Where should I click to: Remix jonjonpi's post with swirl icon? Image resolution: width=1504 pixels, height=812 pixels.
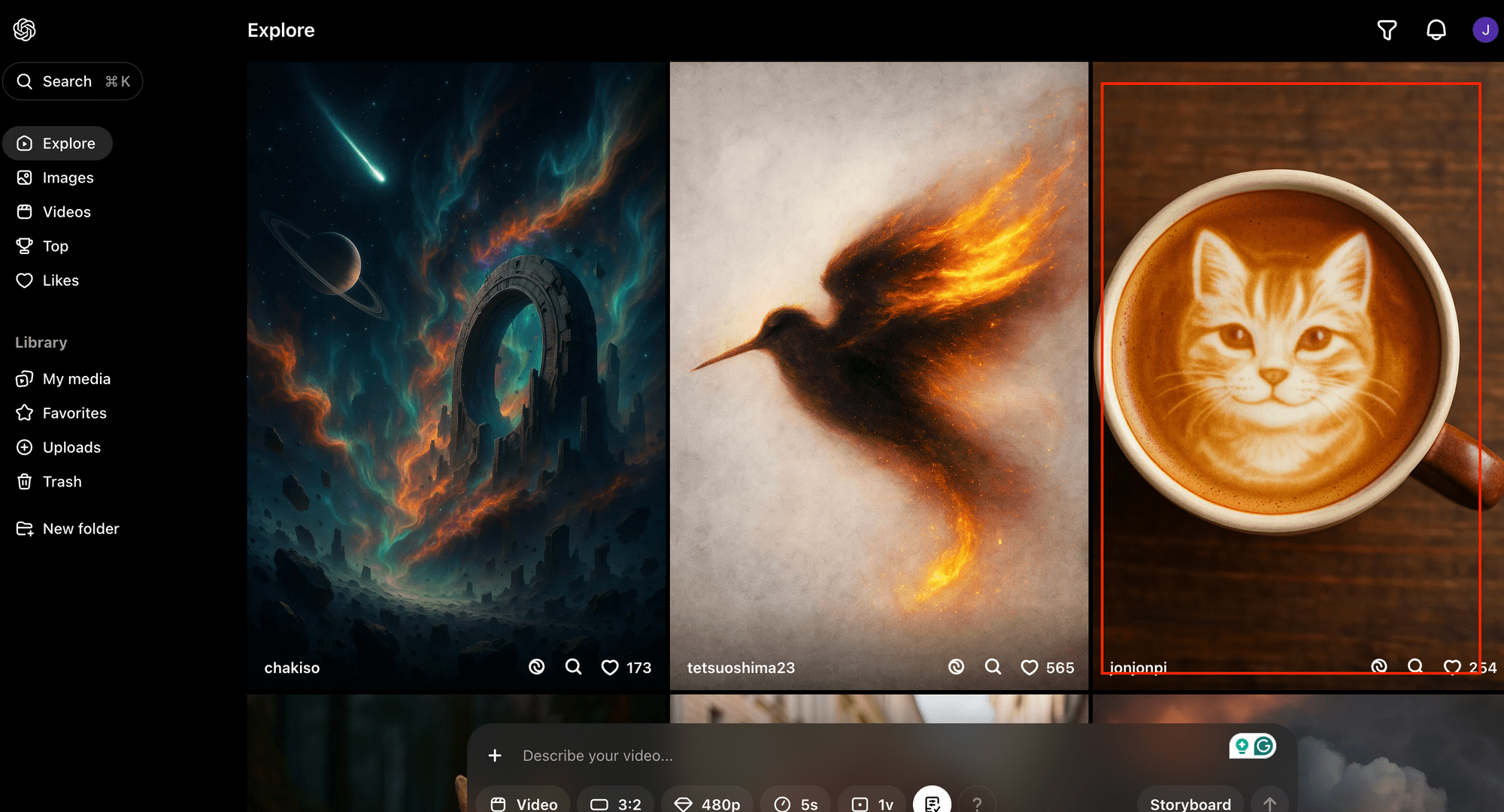[x=1378, y=667]
